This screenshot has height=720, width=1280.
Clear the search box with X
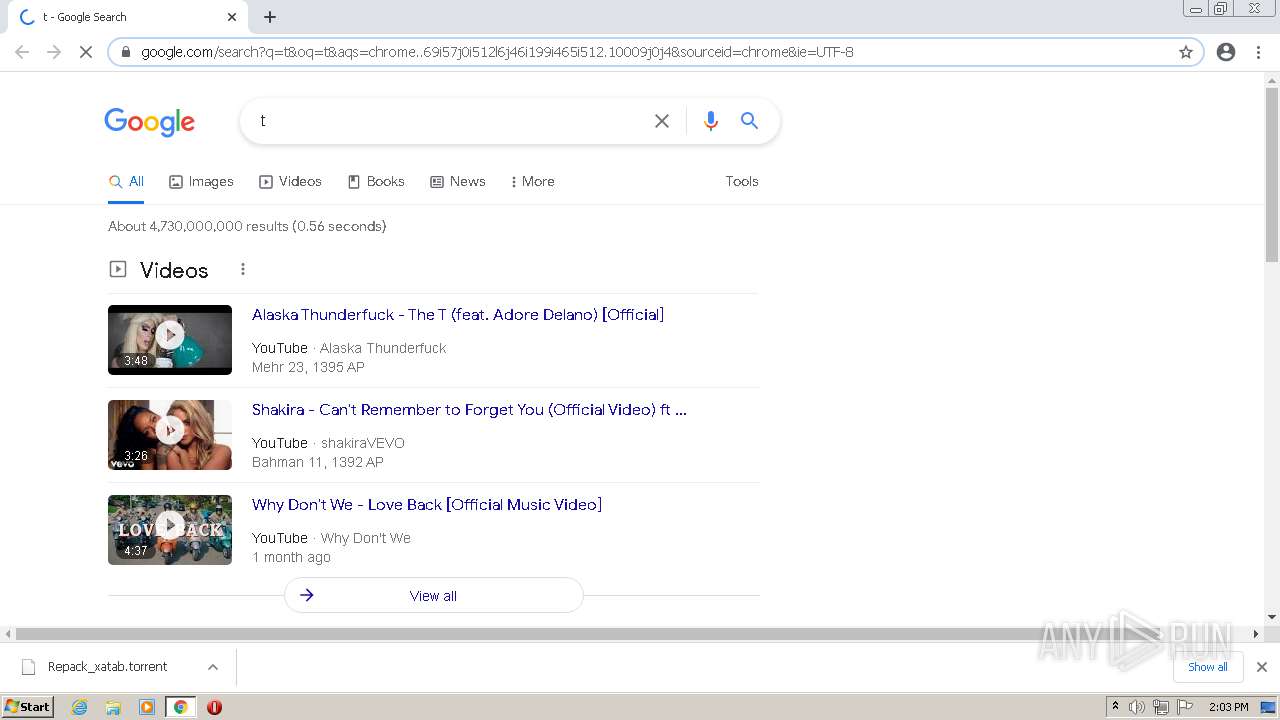click(662, 121)
